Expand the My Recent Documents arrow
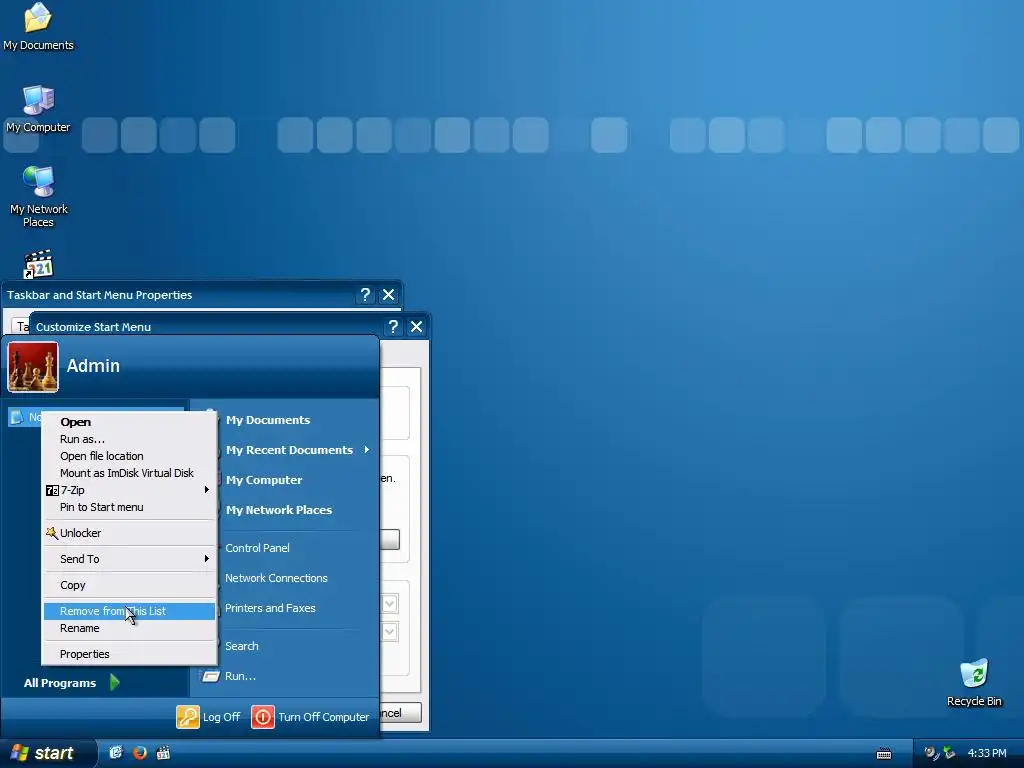The width and height of the screenshot is (1024, 768). [x=367, y=450]
